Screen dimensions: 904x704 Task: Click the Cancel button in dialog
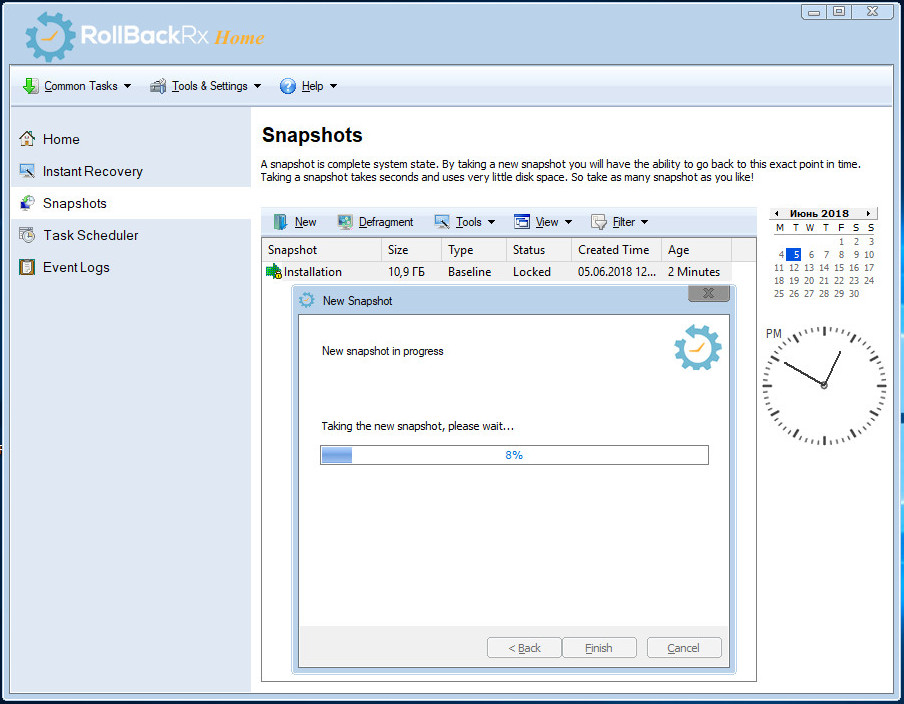[x=684, y=647]
